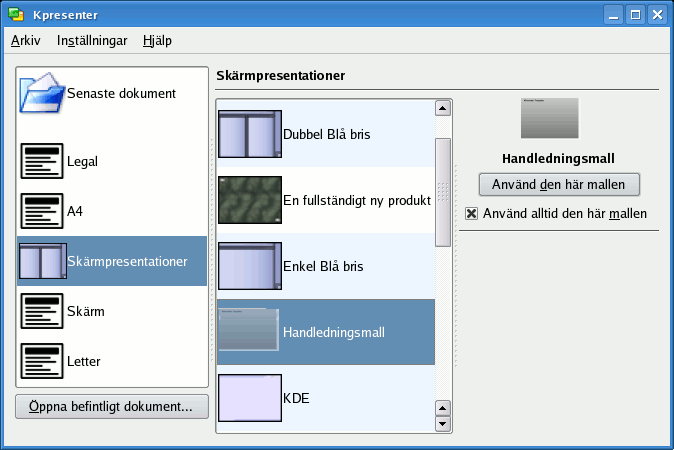Select the Skärmpresentationer category icon
Image resolution: width=674 pixels, height=450 pixels.
(x=41, y=262)
